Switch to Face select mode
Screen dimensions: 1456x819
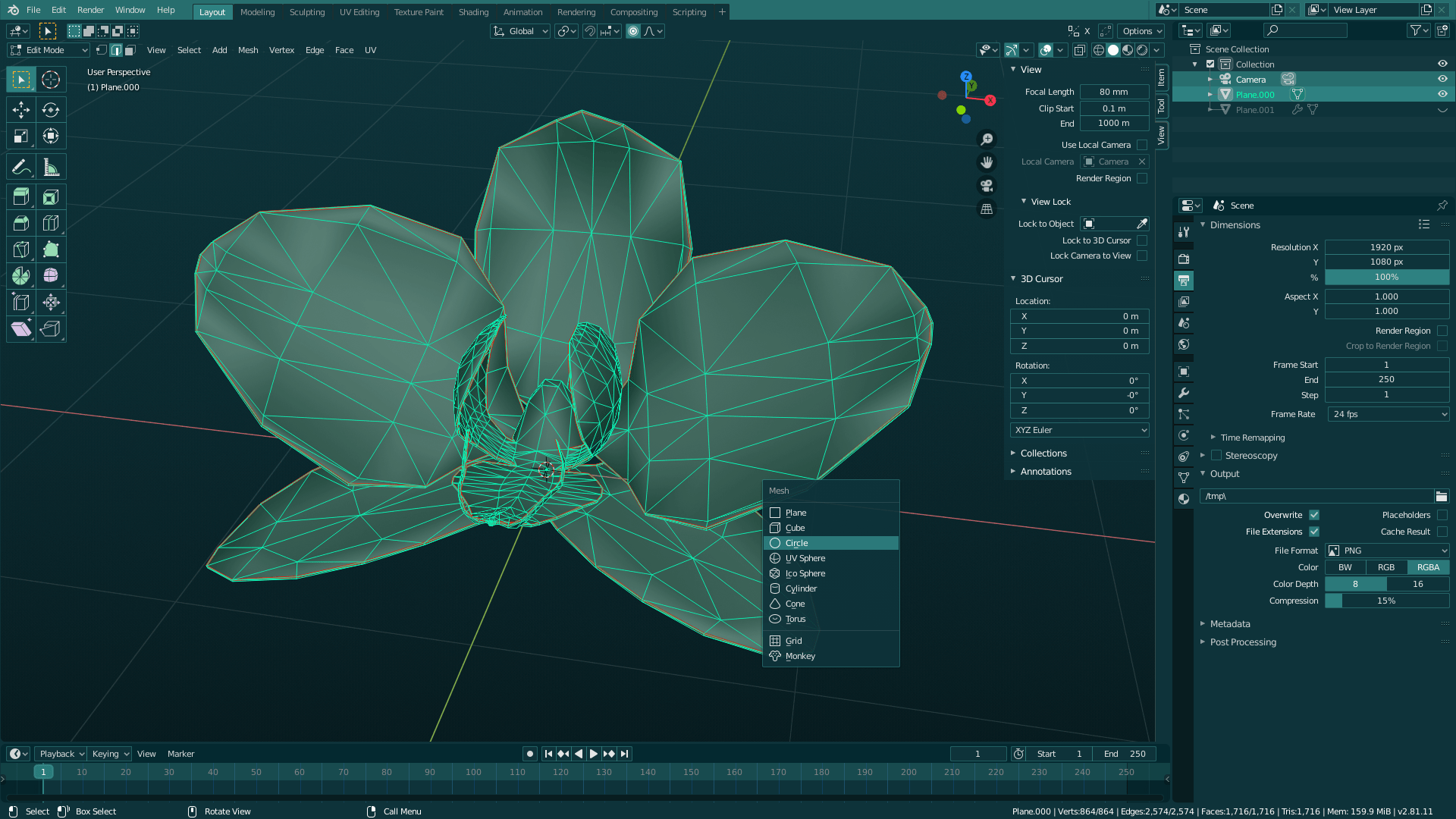pyautogui.click(x=130, y=50)
